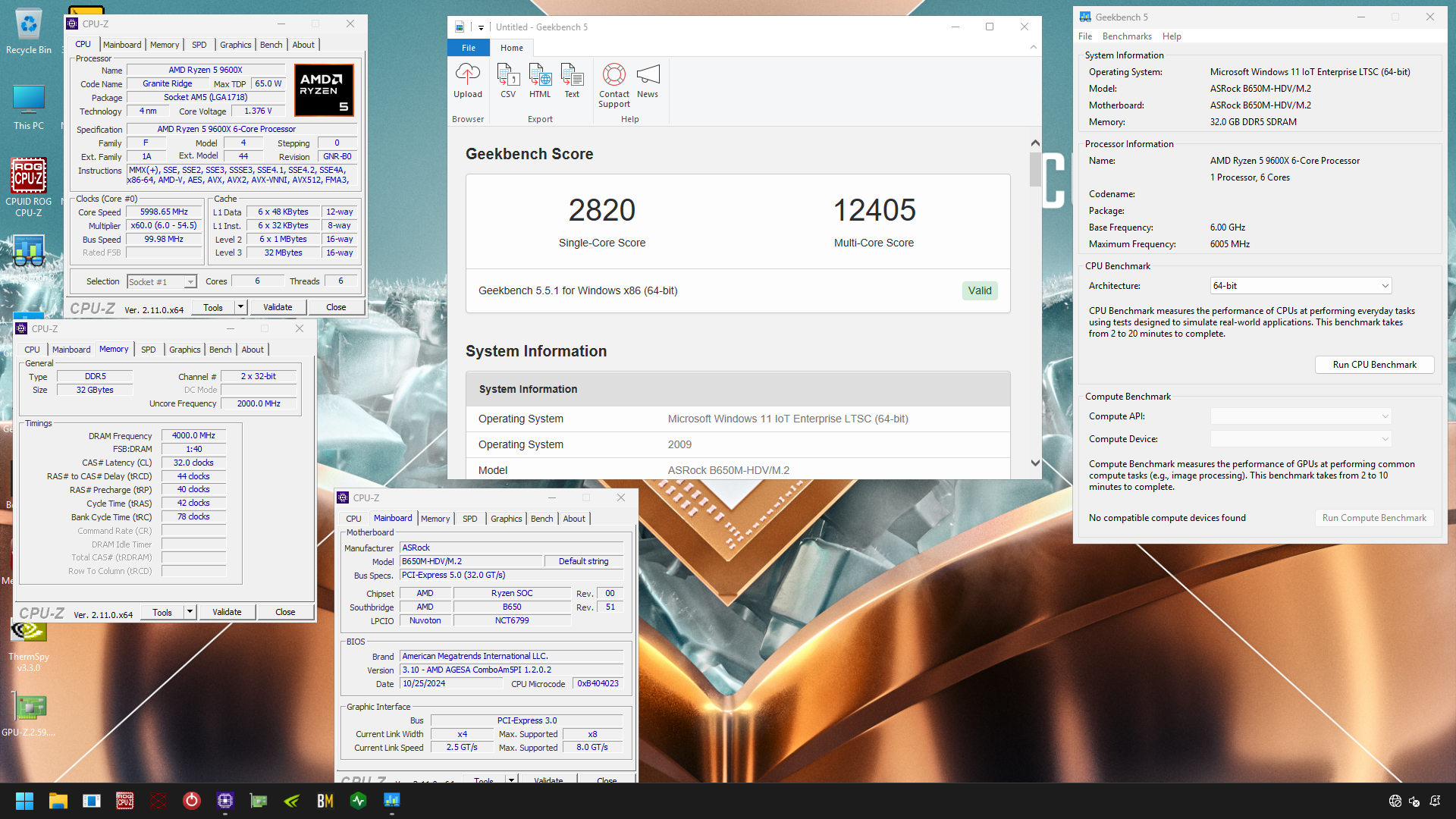Click Close button in top CPU-Z window
The height and width of the screenshot is (819, 1456).
point(336,307)
